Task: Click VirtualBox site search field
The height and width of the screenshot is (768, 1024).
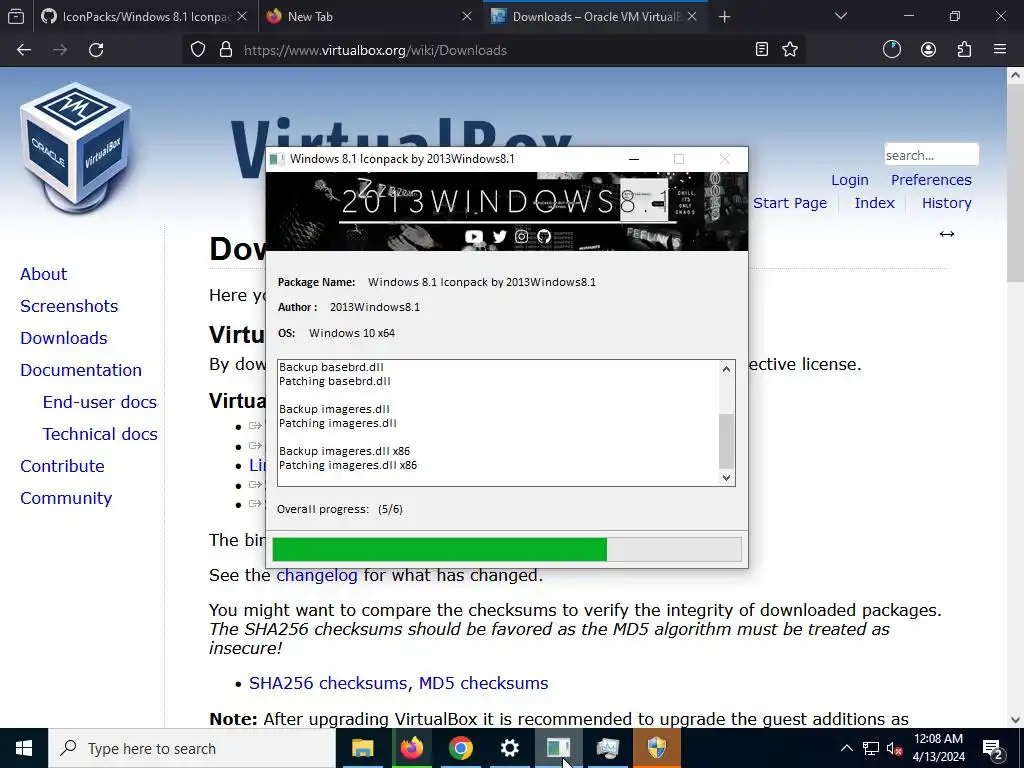Action: [x=931, y=155]
